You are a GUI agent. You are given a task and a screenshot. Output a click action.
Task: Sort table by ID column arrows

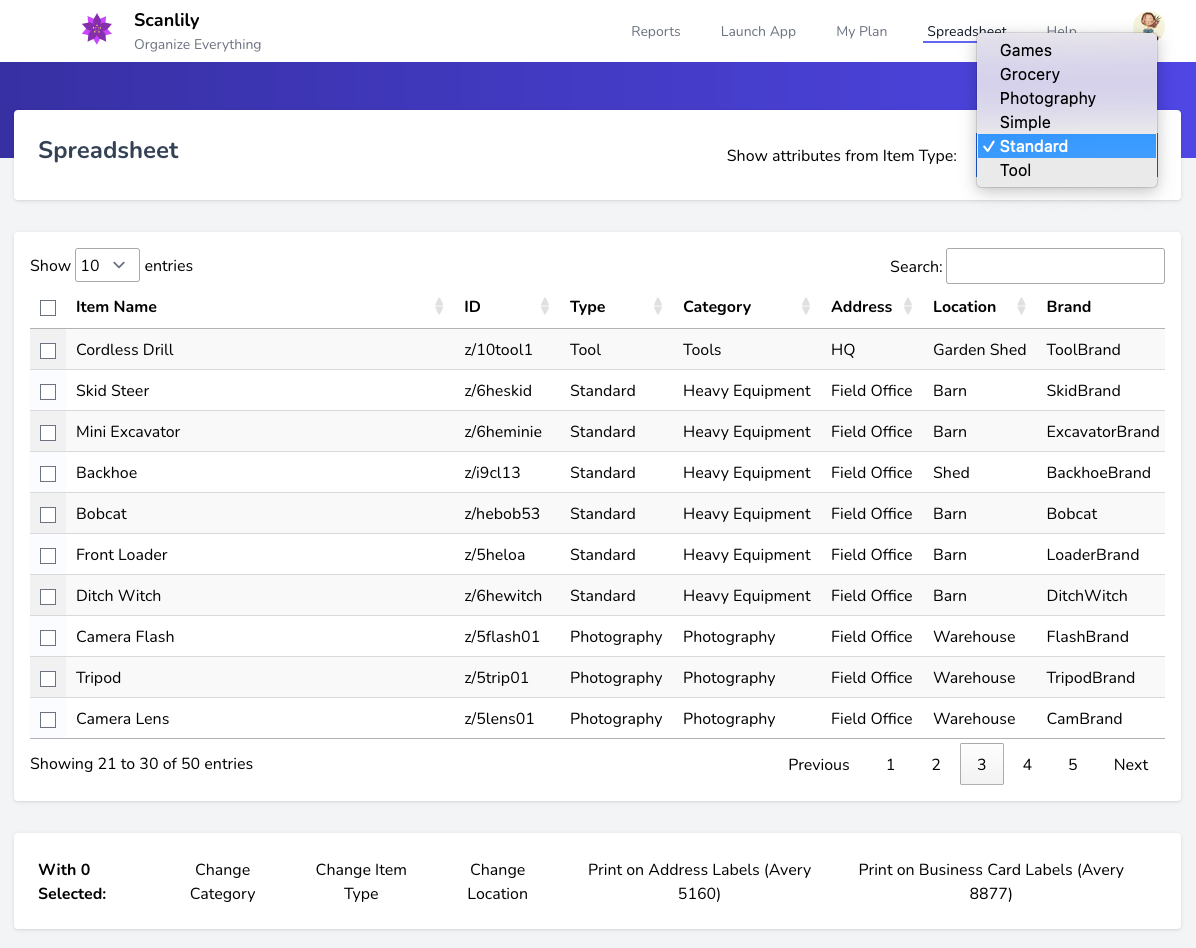coord(545,307)
